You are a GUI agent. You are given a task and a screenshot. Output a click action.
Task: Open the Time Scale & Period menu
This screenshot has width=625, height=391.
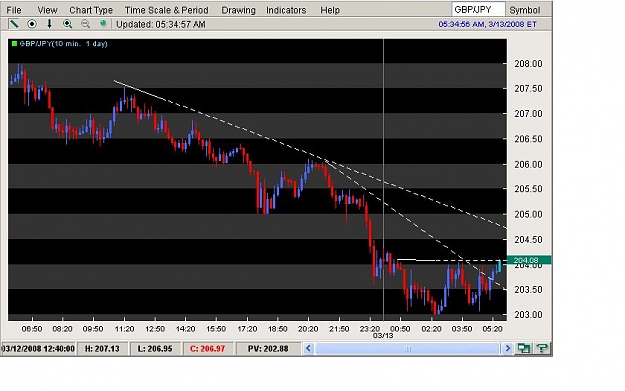(x=167, y=10)
